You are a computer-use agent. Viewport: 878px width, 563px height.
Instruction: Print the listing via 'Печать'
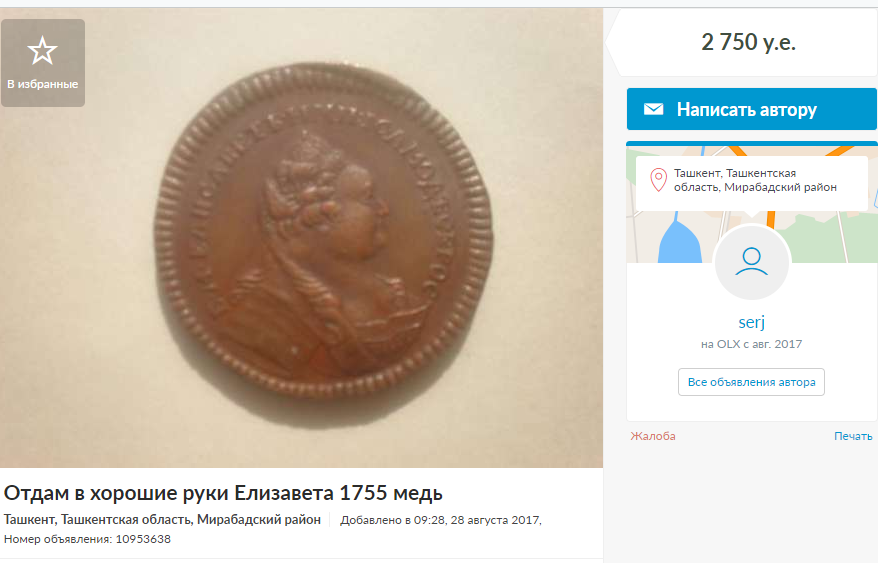pos(853,436)
